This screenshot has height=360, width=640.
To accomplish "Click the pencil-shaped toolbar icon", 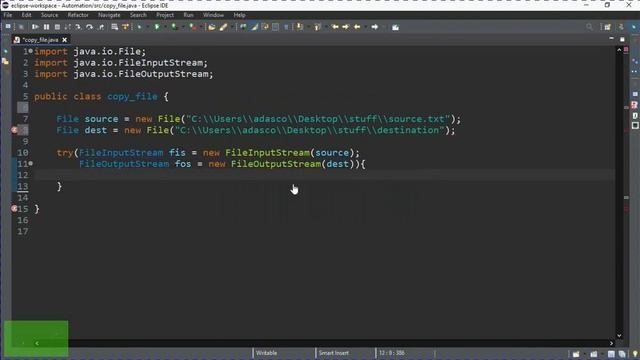I will (x=223, y=27).
